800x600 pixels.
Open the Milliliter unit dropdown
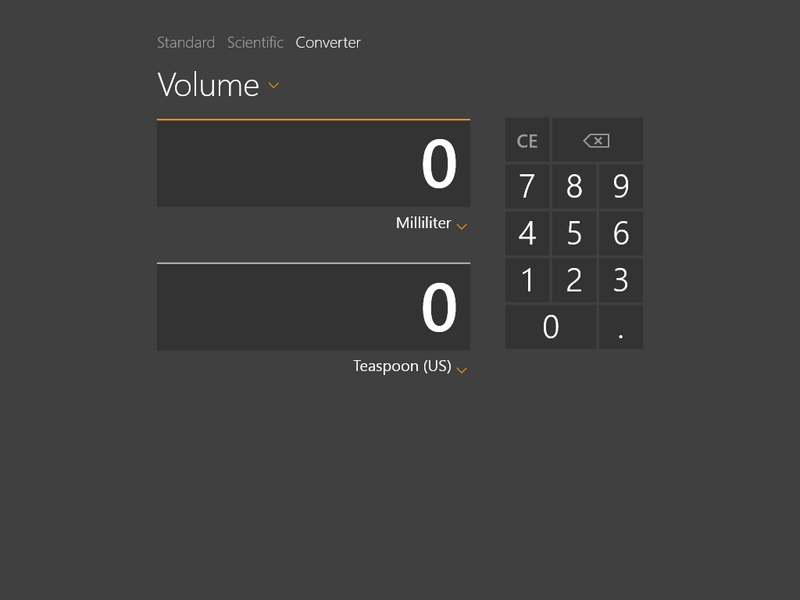coord(431,224)
